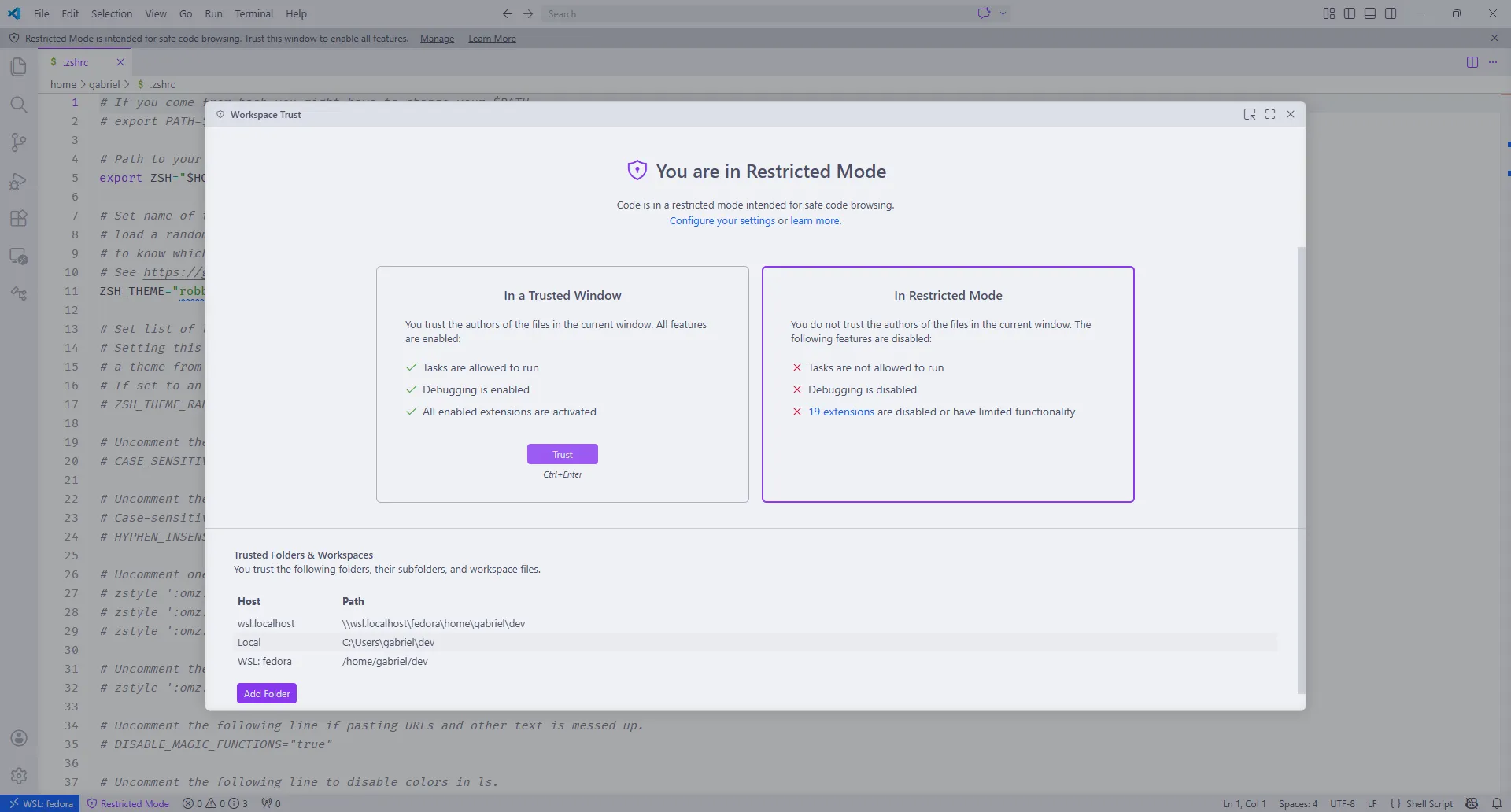Open the Explorer view in the activity bar
The height and width of the screenshot is (812, 1511).
coord(19,67)
